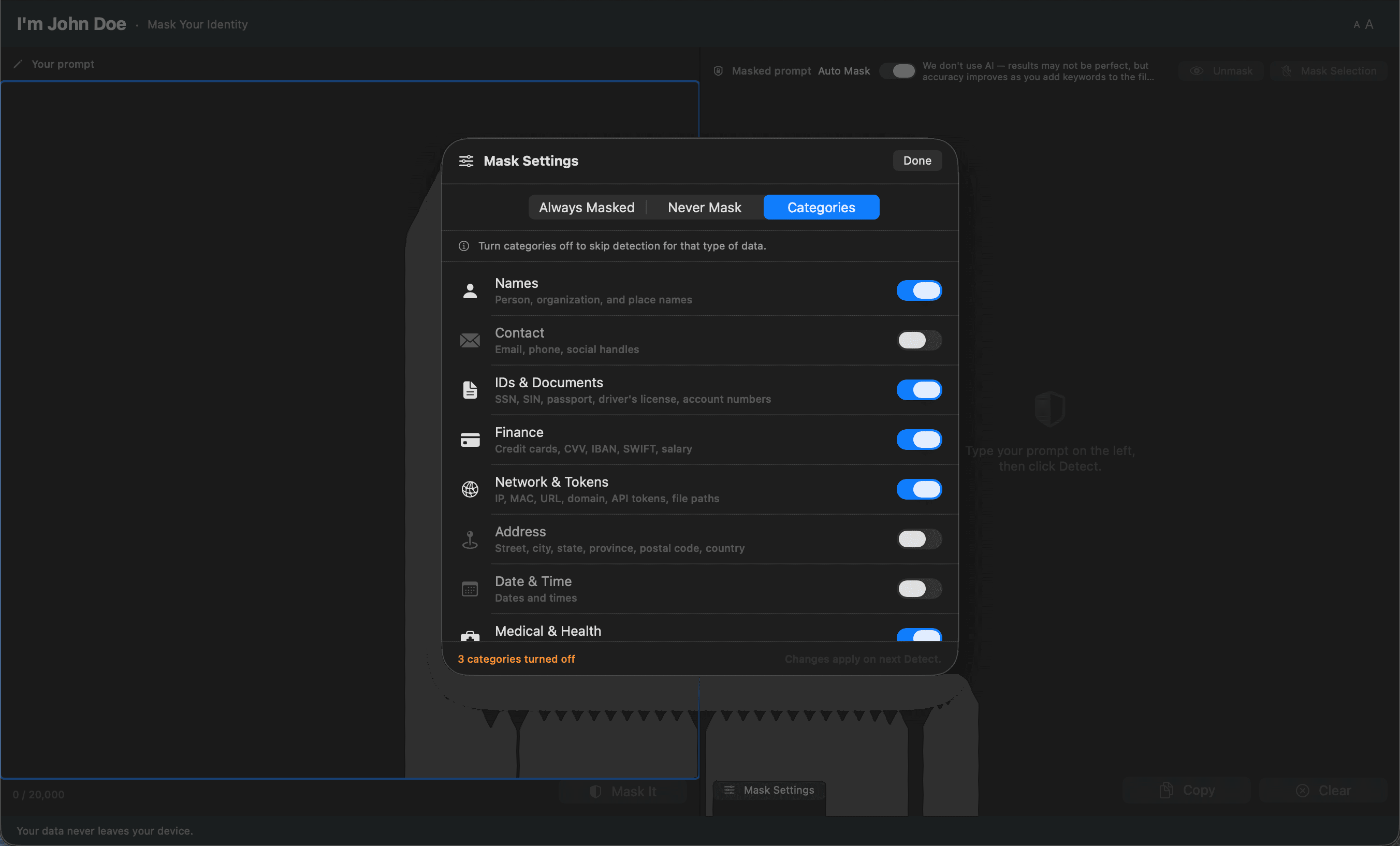Click the pencil icon next to Your prompt
Screen dimensions: 1400x846
pos(18,64)
